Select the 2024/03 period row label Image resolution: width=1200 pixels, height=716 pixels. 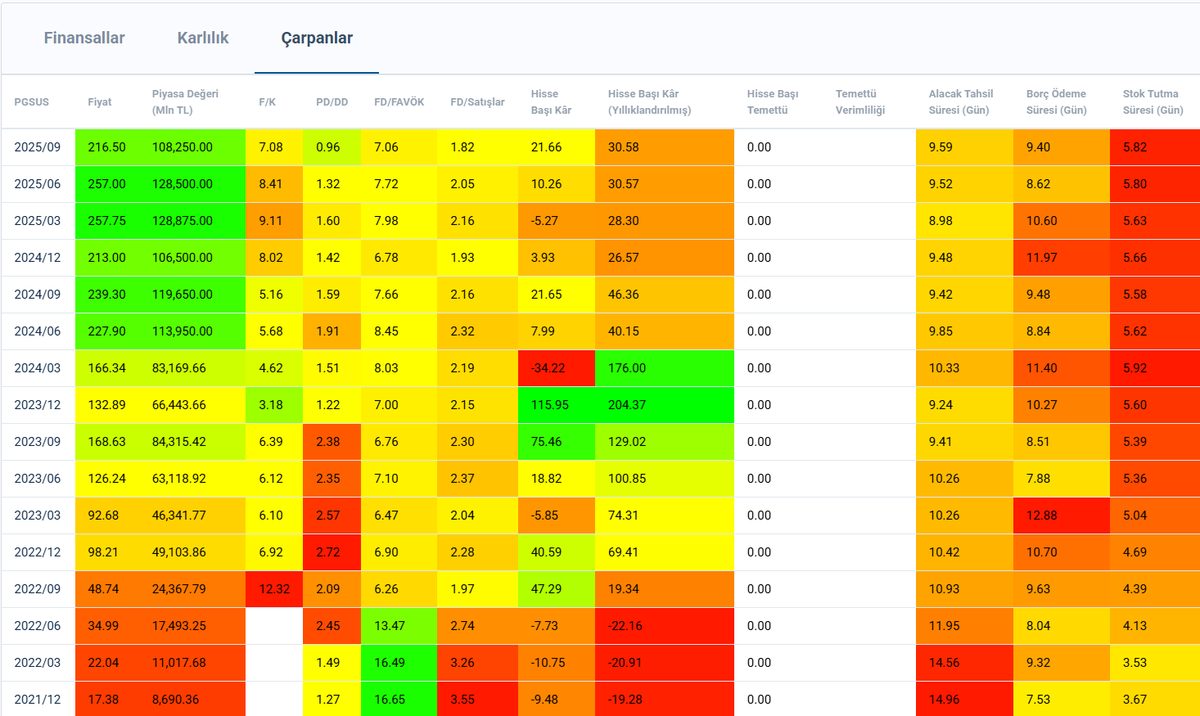tap(37, 368)
